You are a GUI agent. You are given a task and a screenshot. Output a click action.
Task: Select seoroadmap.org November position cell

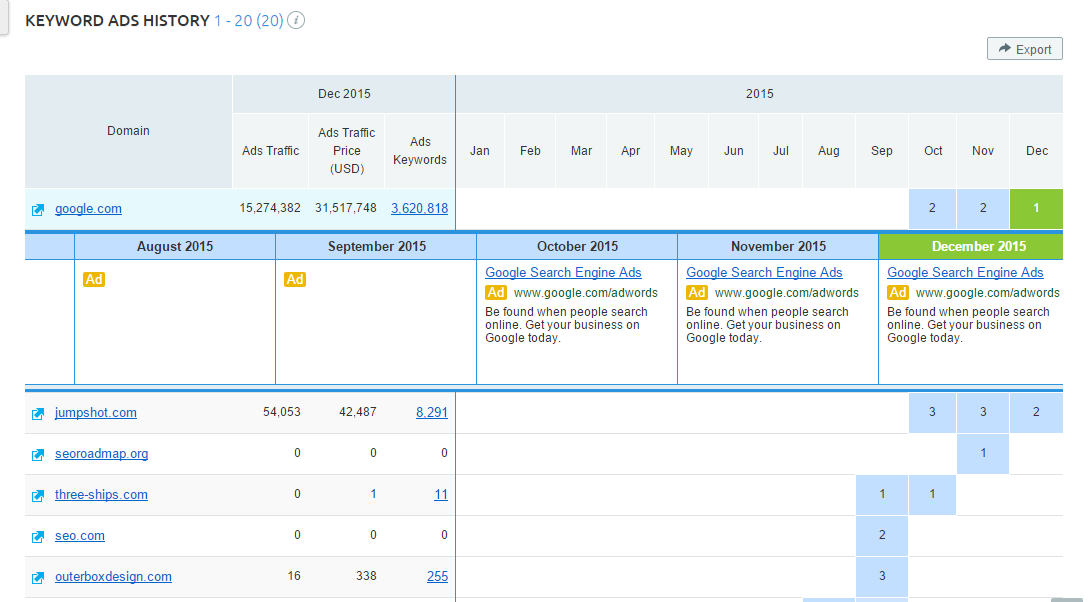pos(983,453)
